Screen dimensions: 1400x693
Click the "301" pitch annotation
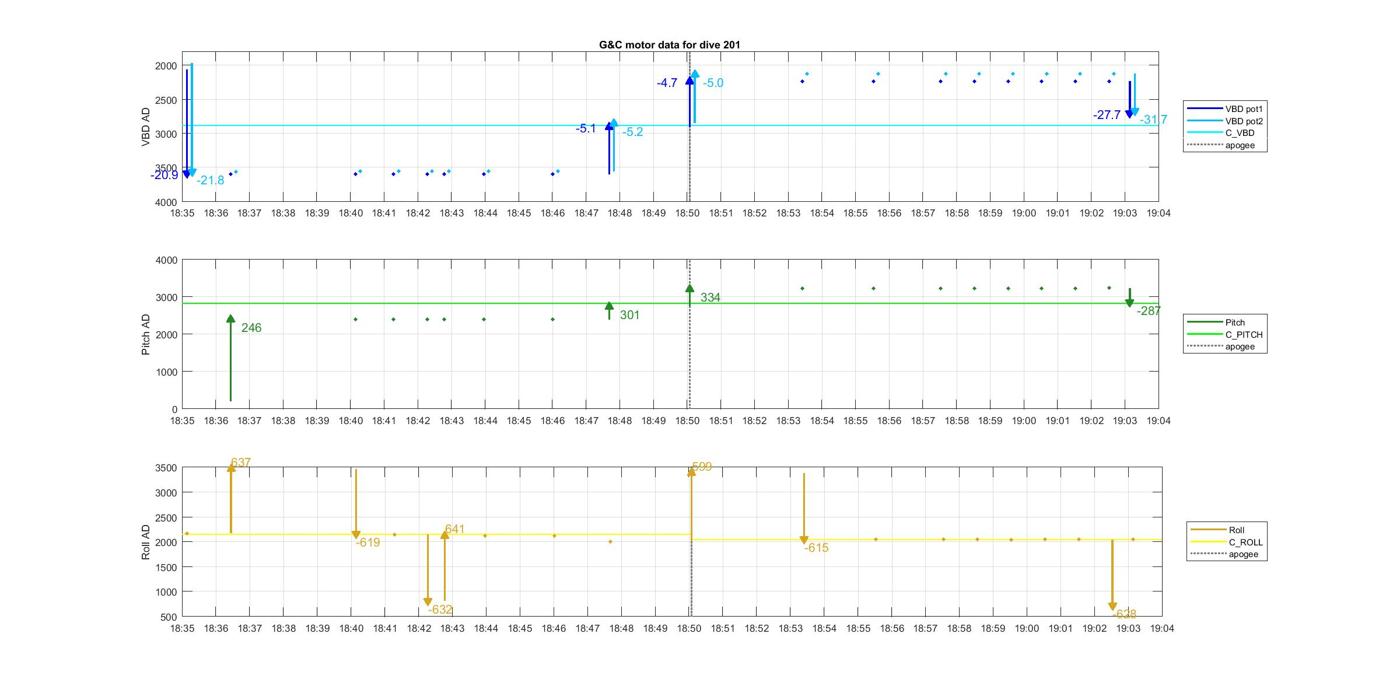[630, 315]
